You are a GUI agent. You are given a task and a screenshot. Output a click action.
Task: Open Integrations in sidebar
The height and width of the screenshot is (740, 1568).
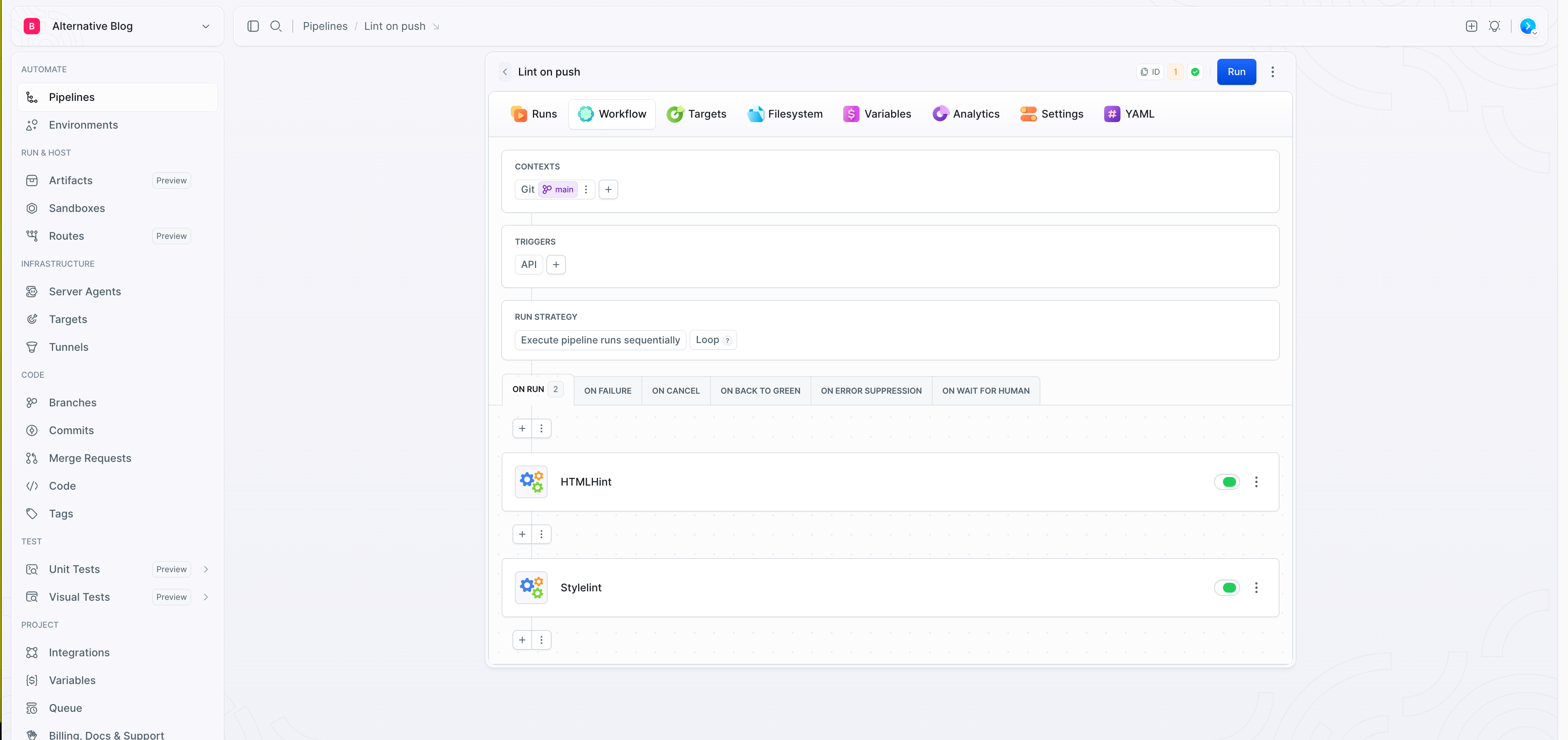point(118,652)
